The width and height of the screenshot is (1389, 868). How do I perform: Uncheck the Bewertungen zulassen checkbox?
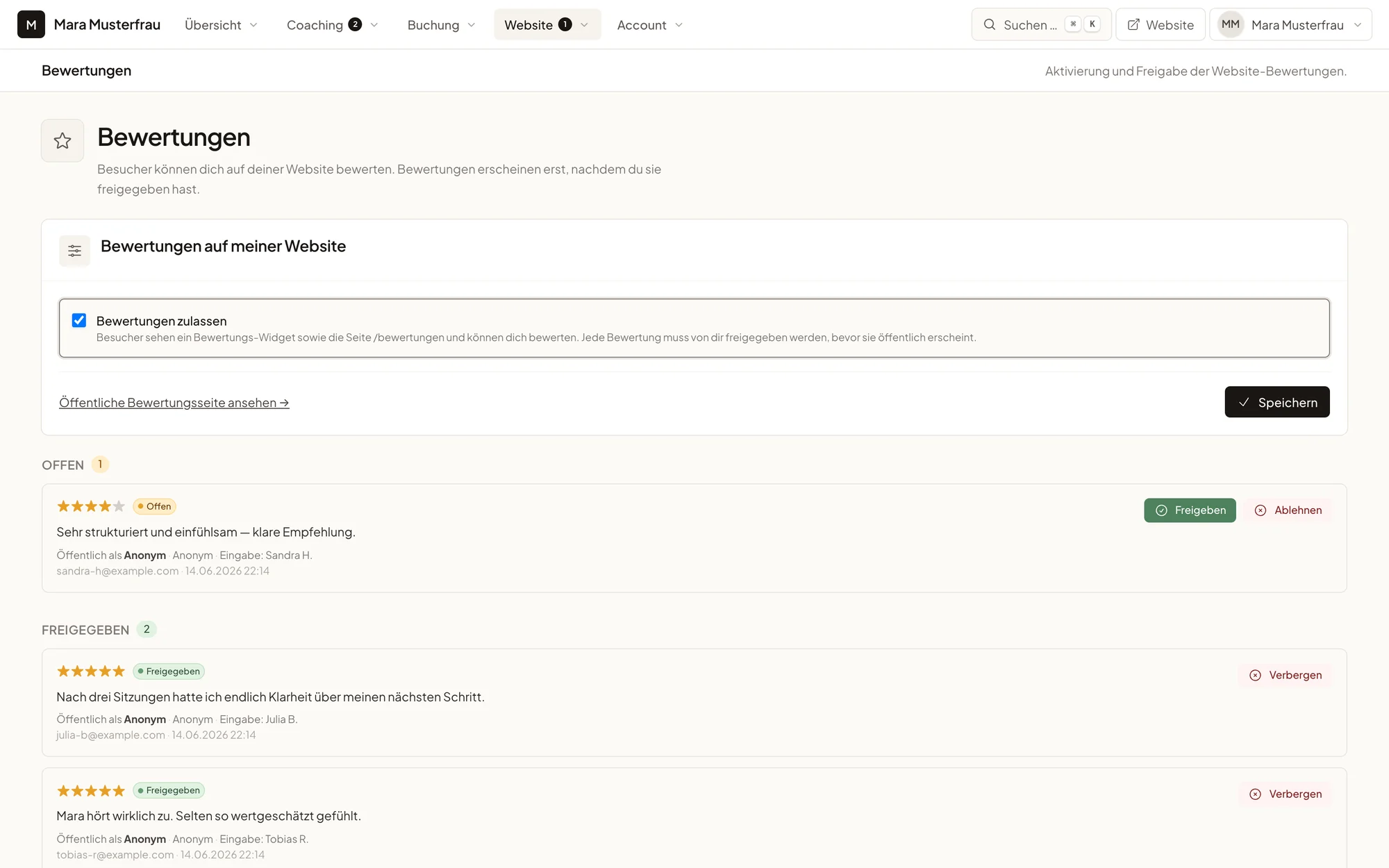click(x=79, y=320)
